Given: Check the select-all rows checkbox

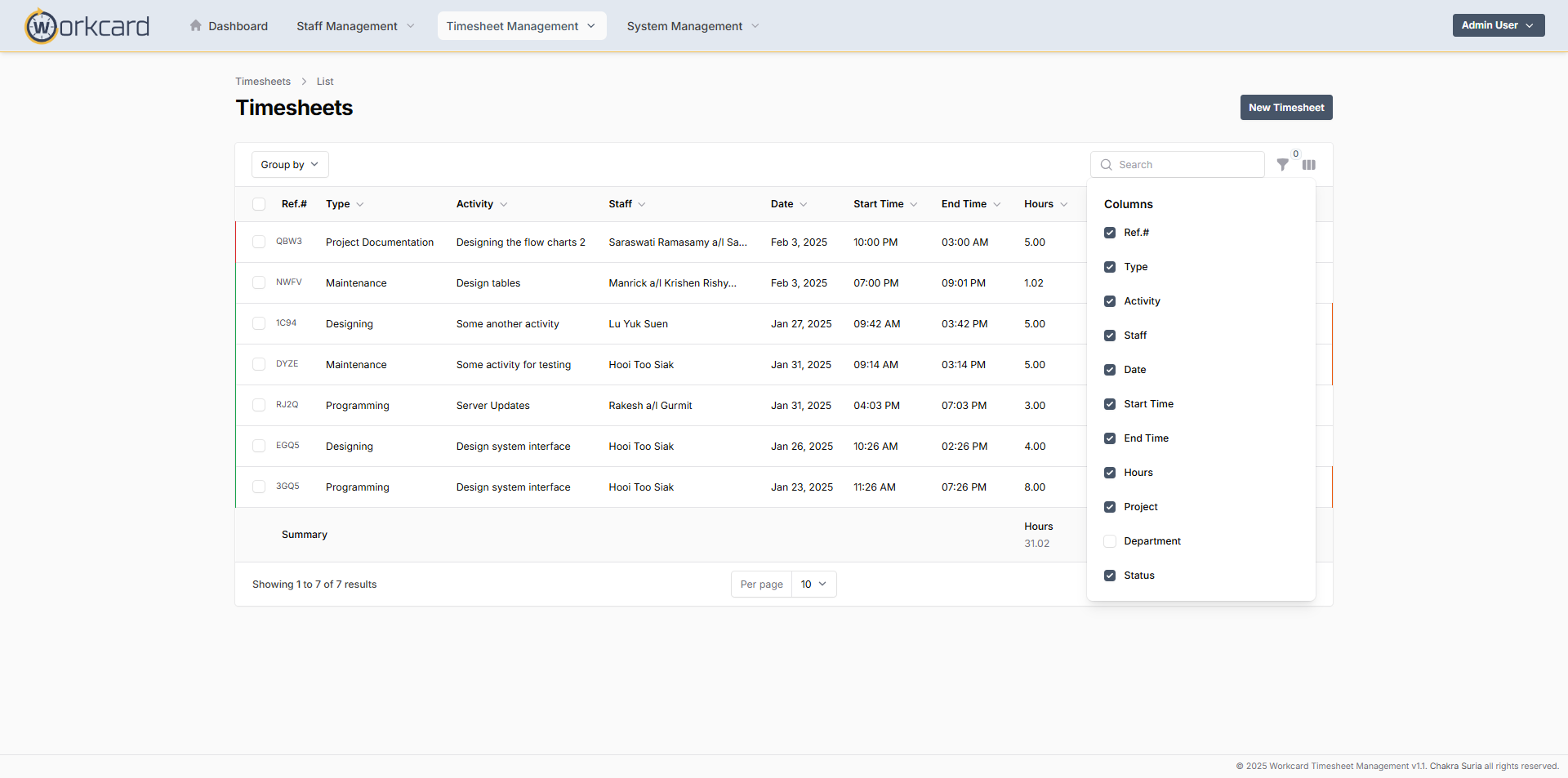Looking at the screenshot, I should (x=259, y=204).
